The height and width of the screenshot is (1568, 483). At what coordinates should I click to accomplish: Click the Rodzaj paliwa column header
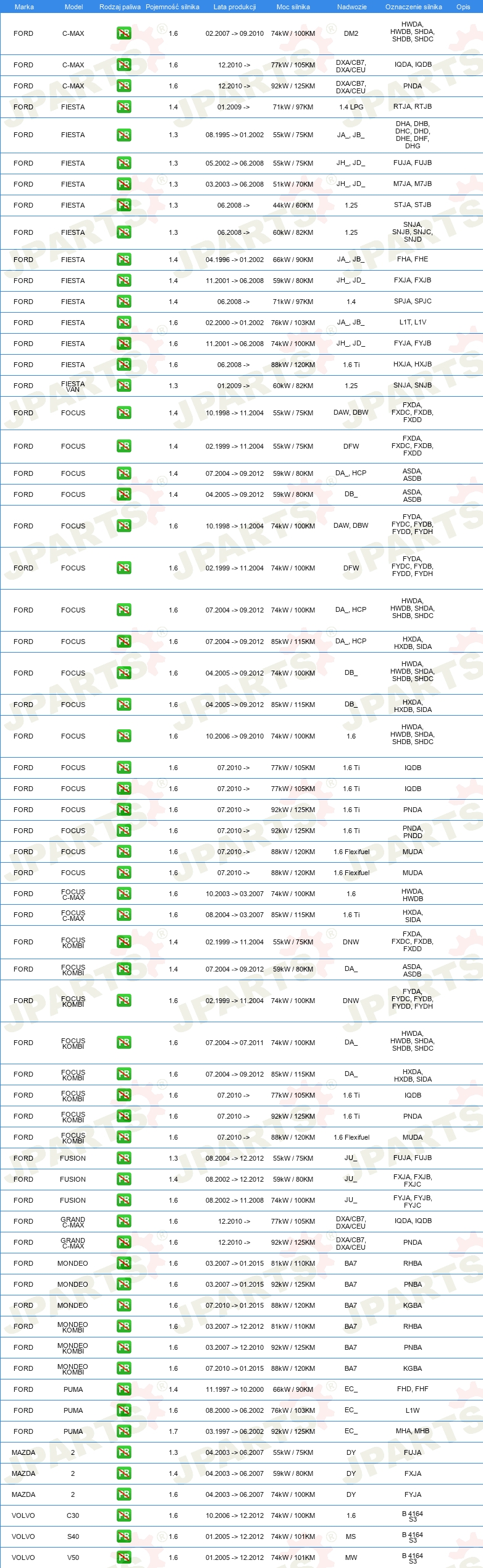(120, 7)
